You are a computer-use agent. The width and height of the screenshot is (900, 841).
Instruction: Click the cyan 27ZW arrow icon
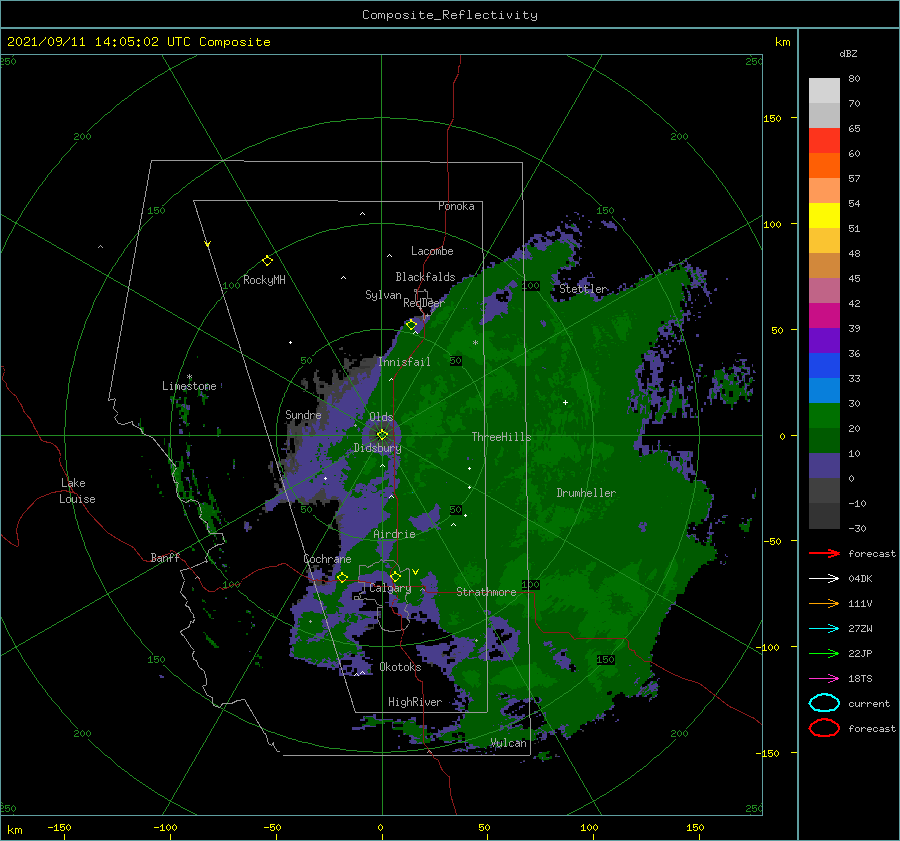pyautogui.click(x=824, y=629)
